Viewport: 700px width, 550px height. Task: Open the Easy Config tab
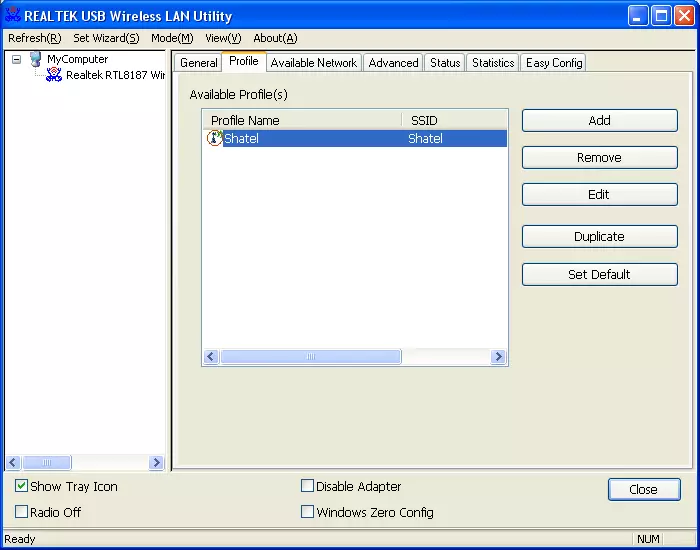(554, 62)
